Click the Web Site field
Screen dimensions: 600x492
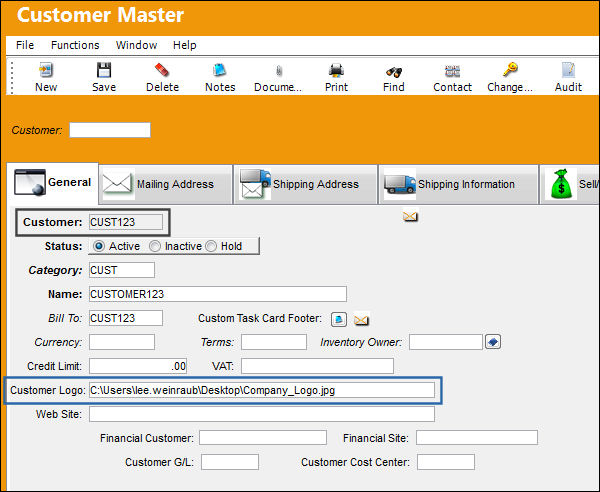tap(262, 414)
